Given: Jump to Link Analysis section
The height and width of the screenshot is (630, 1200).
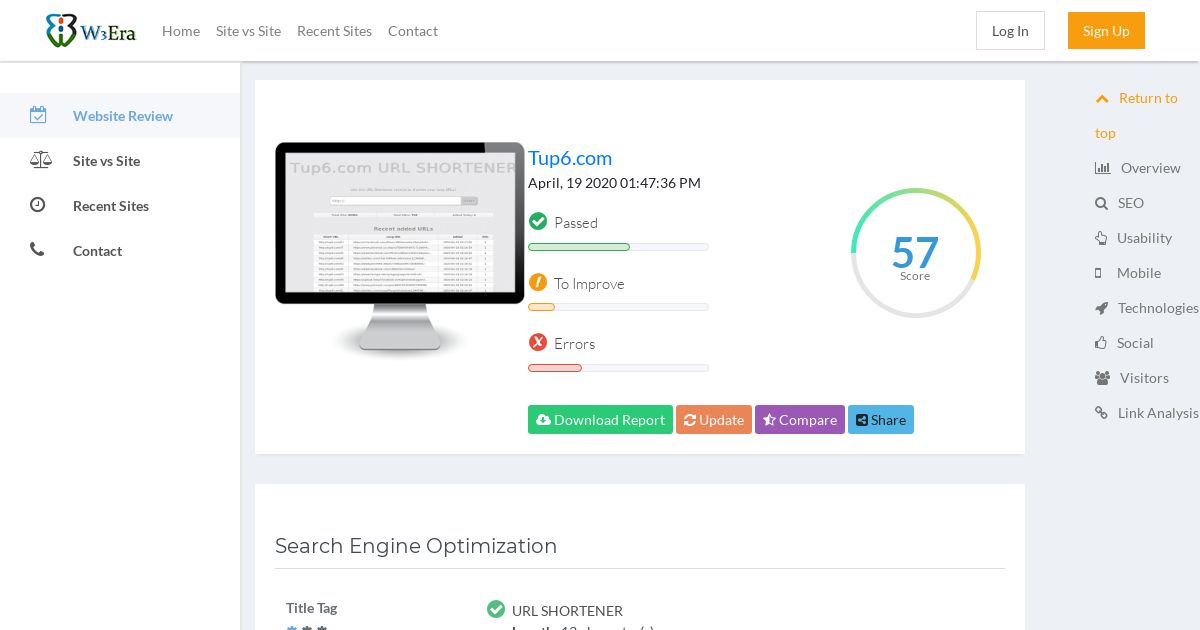Looking at the screenshot, I should point(1158,413).
